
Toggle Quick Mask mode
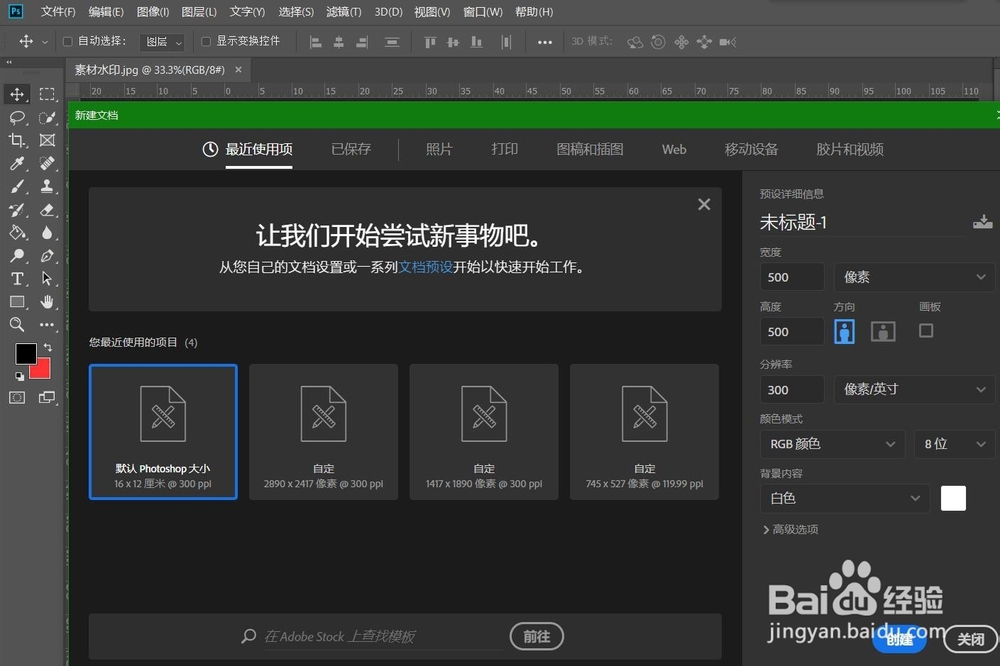tap(17, 397)
